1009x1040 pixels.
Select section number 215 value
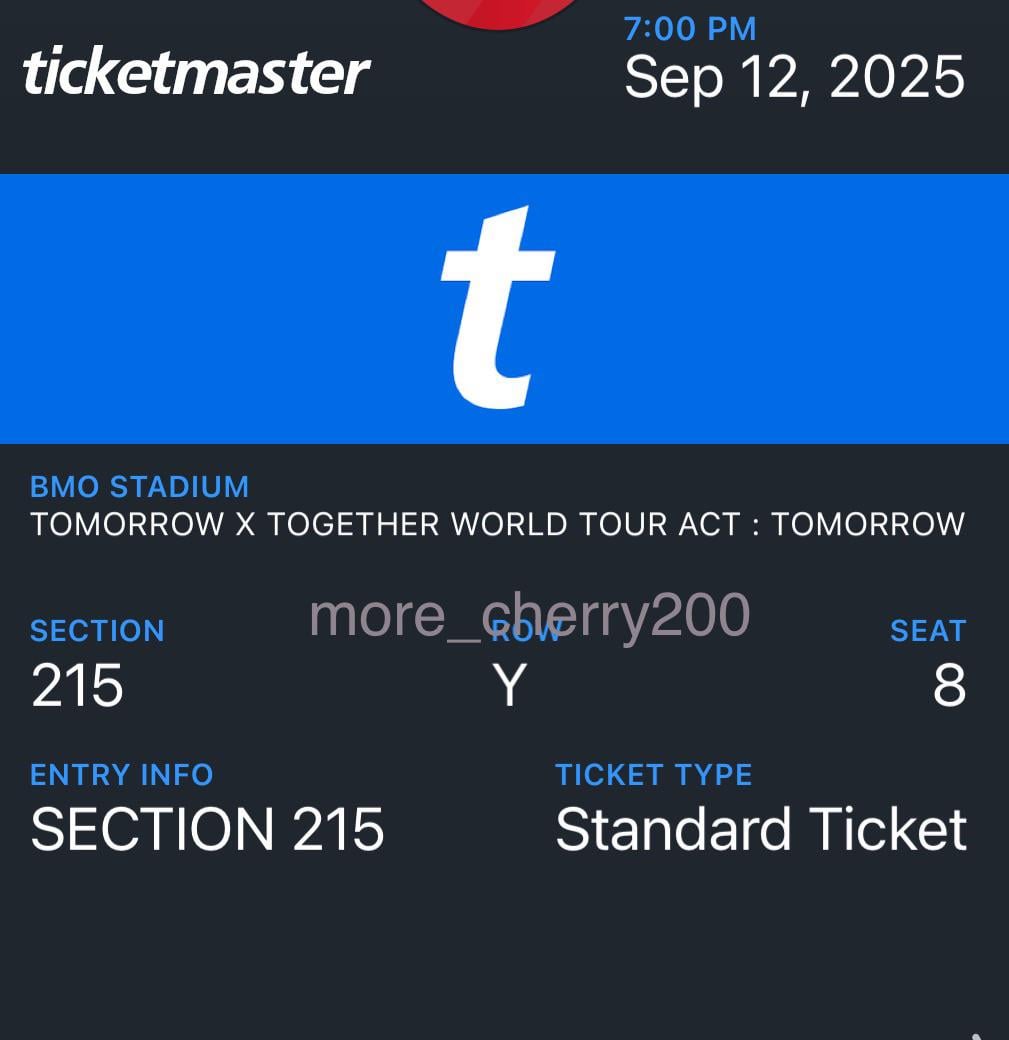point(77,686)
